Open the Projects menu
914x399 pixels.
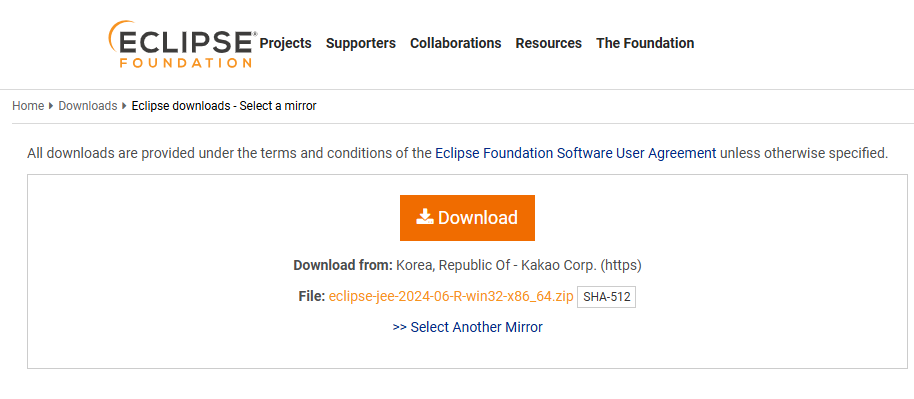[286, 43]
